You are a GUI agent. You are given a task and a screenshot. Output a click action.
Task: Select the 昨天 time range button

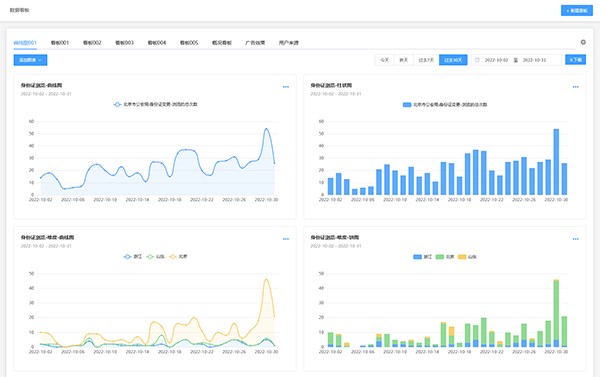(404, 60)
